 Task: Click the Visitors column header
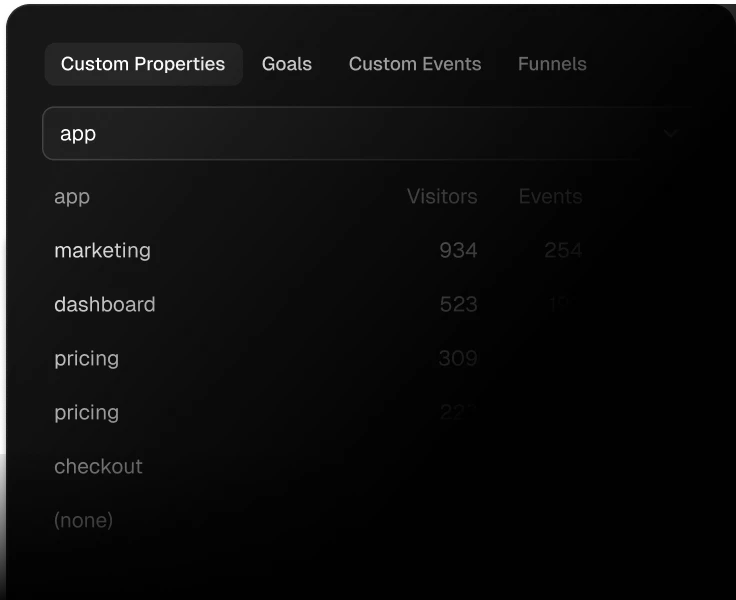pos(442,196)
